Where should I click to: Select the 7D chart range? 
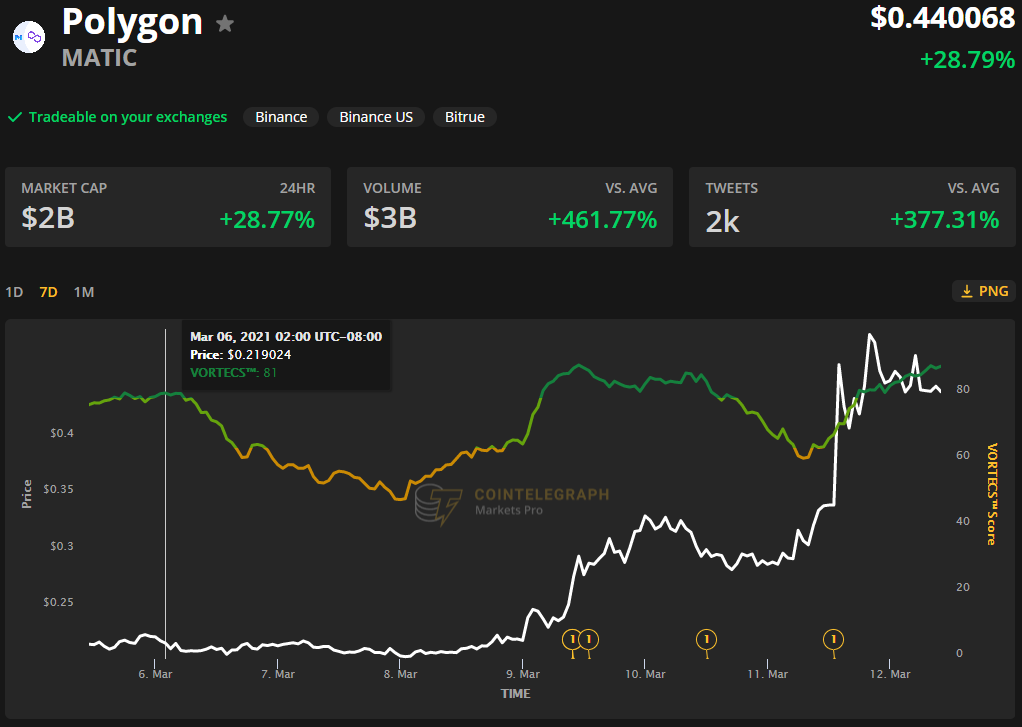pyautogui.click(x=48, y=292)
